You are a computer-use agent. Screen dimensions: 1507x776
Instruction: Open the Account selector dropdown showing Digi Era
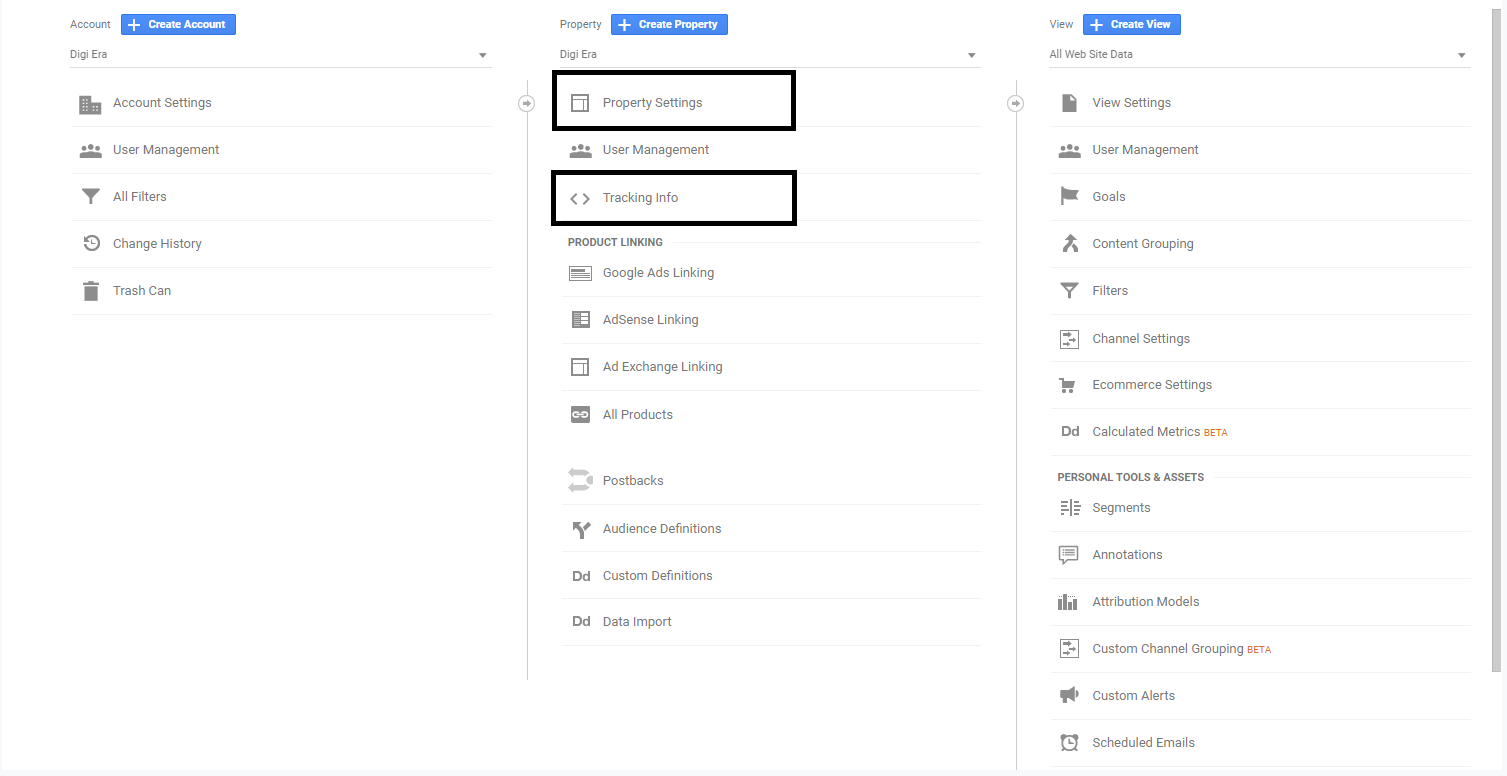click(280, 55)
